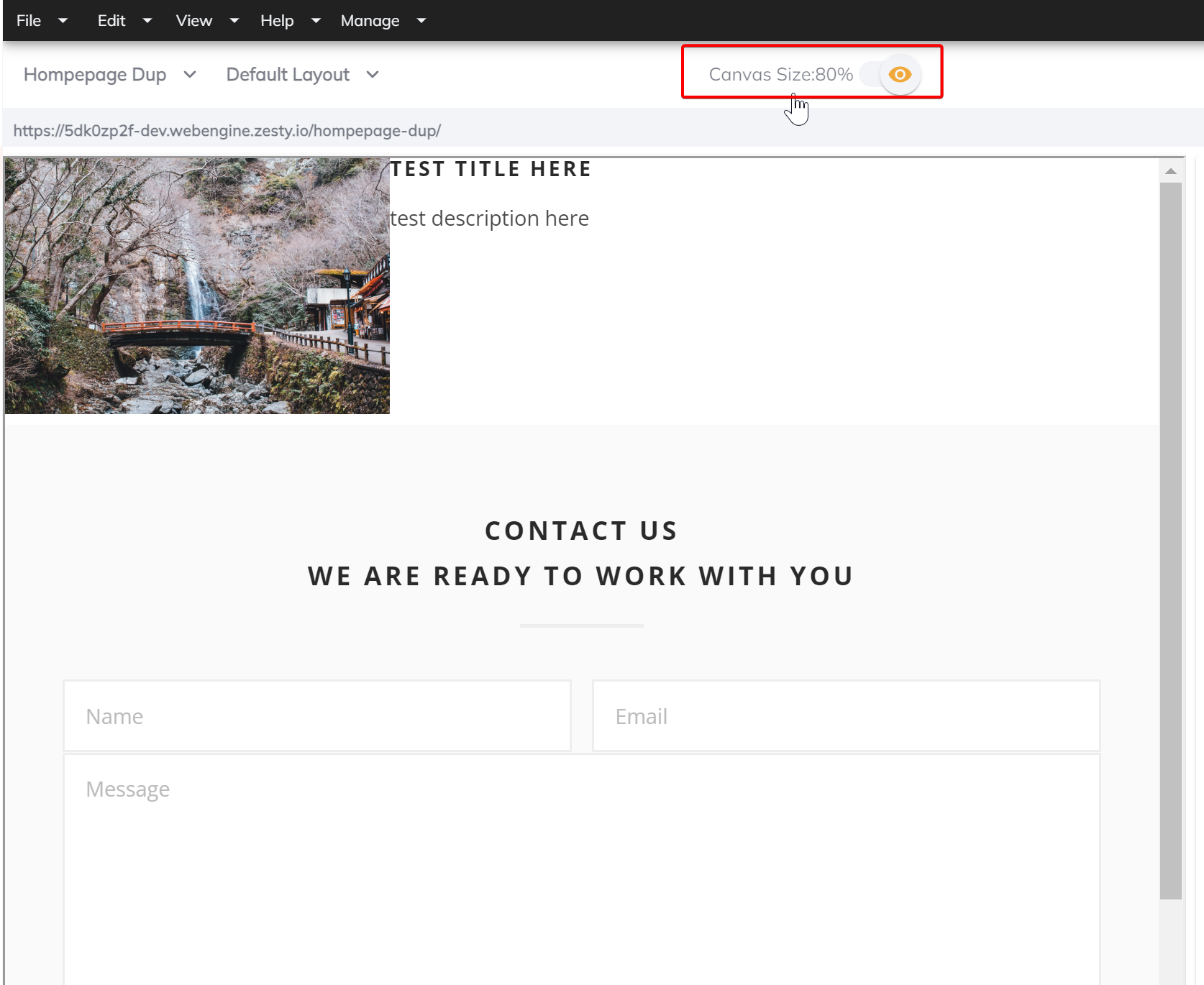Open the Manage menu
Screen dimensions: 1204x985
pos(370,20)
